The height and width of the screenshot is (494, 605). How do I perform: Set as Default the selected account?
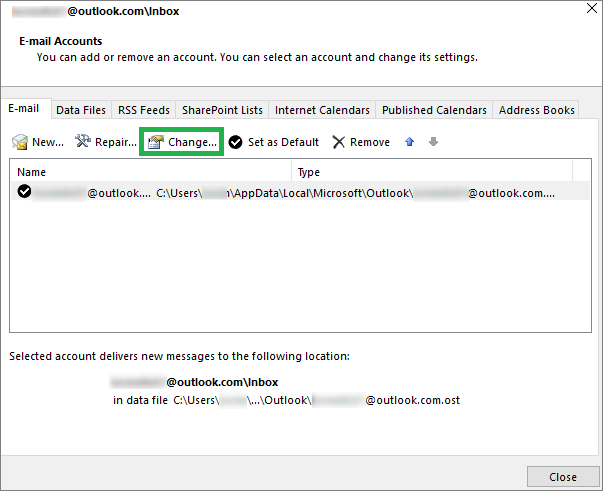tap(274, 142)
